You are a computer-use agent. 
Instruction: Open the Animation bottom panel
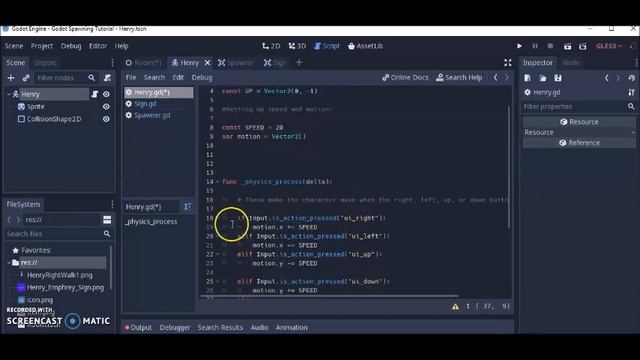[291, 327]
